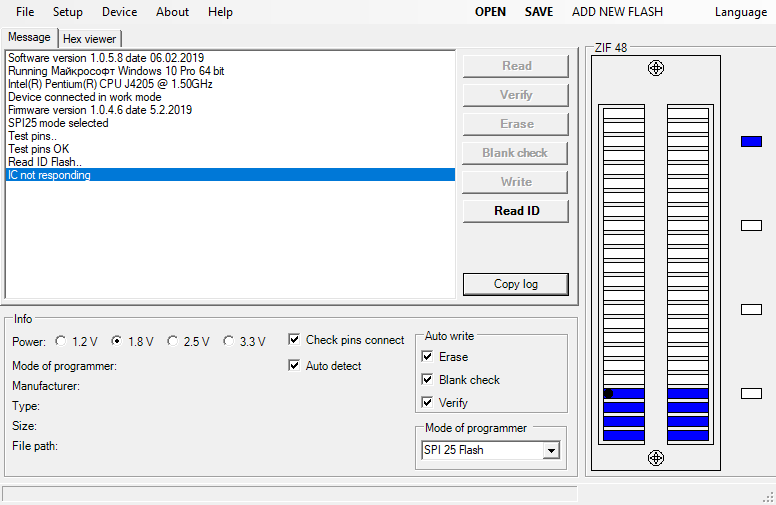The height and width of the screenshot is (505, 776).
Task: Click the blue indicator box beside ZIF socket
Action: (x=751, y=142)
